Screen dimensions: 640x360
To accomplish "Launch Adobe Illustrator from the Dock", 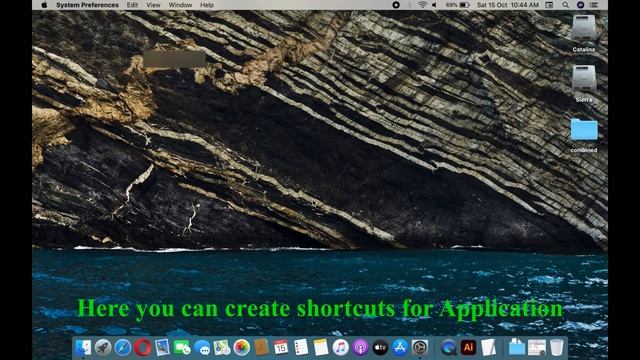I will (x=469, y=348).
